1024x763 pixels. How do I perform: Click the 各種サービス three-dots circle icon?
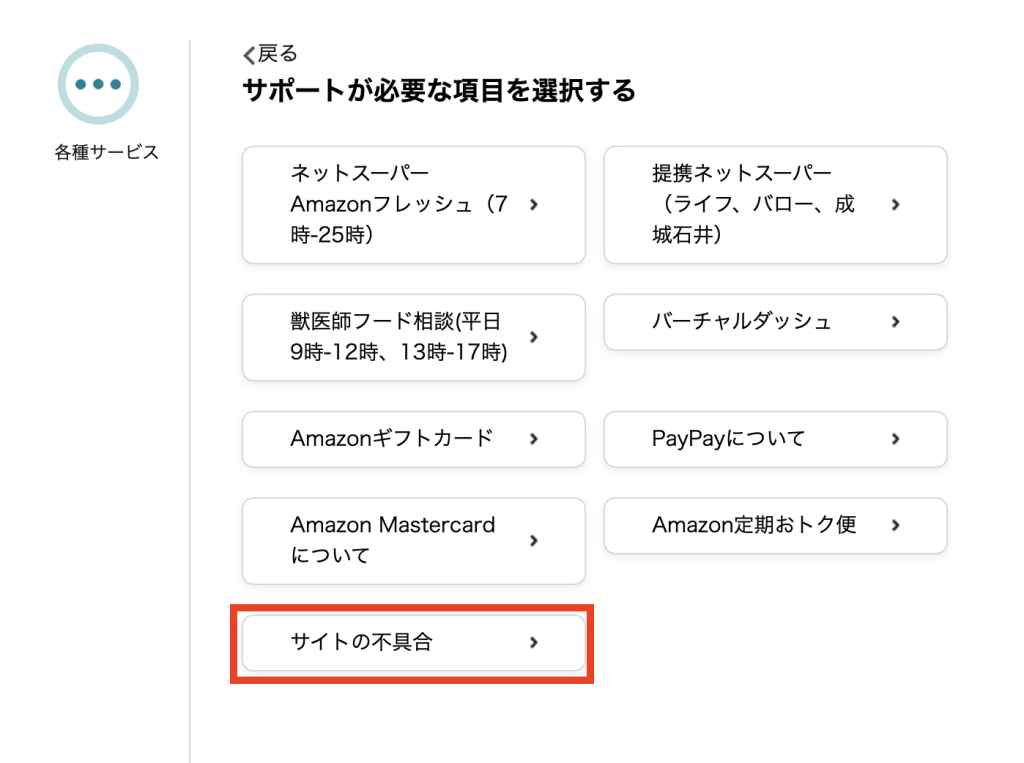(x=98, y=84)
